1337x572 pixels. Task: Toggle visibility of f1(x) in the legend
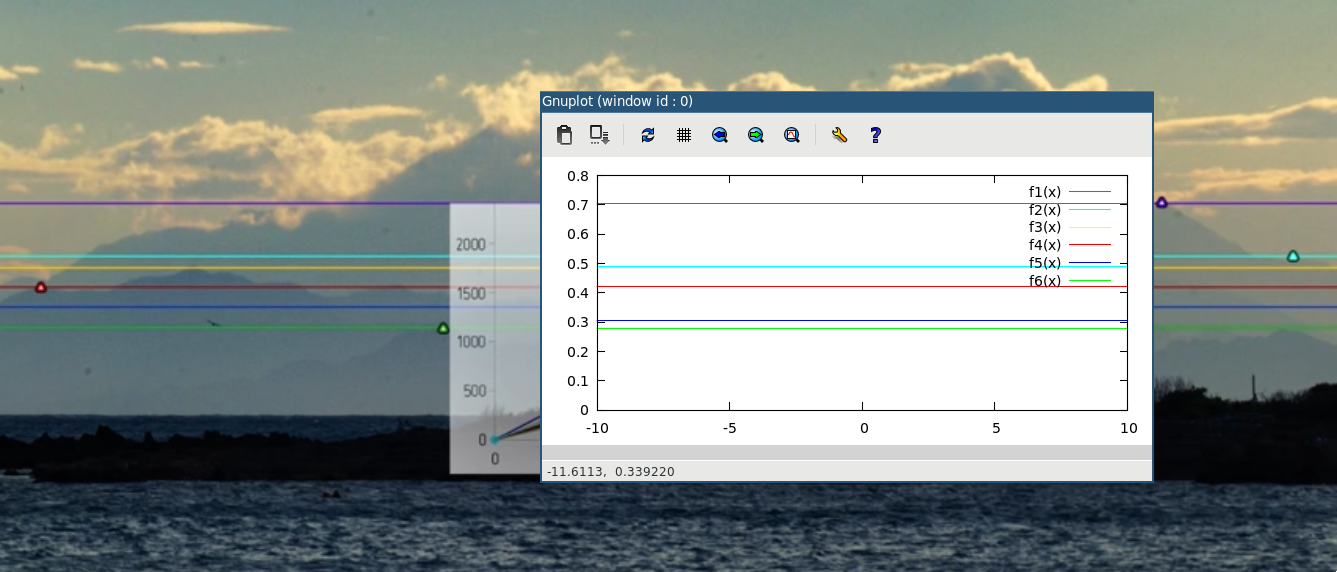point(1045,192)
